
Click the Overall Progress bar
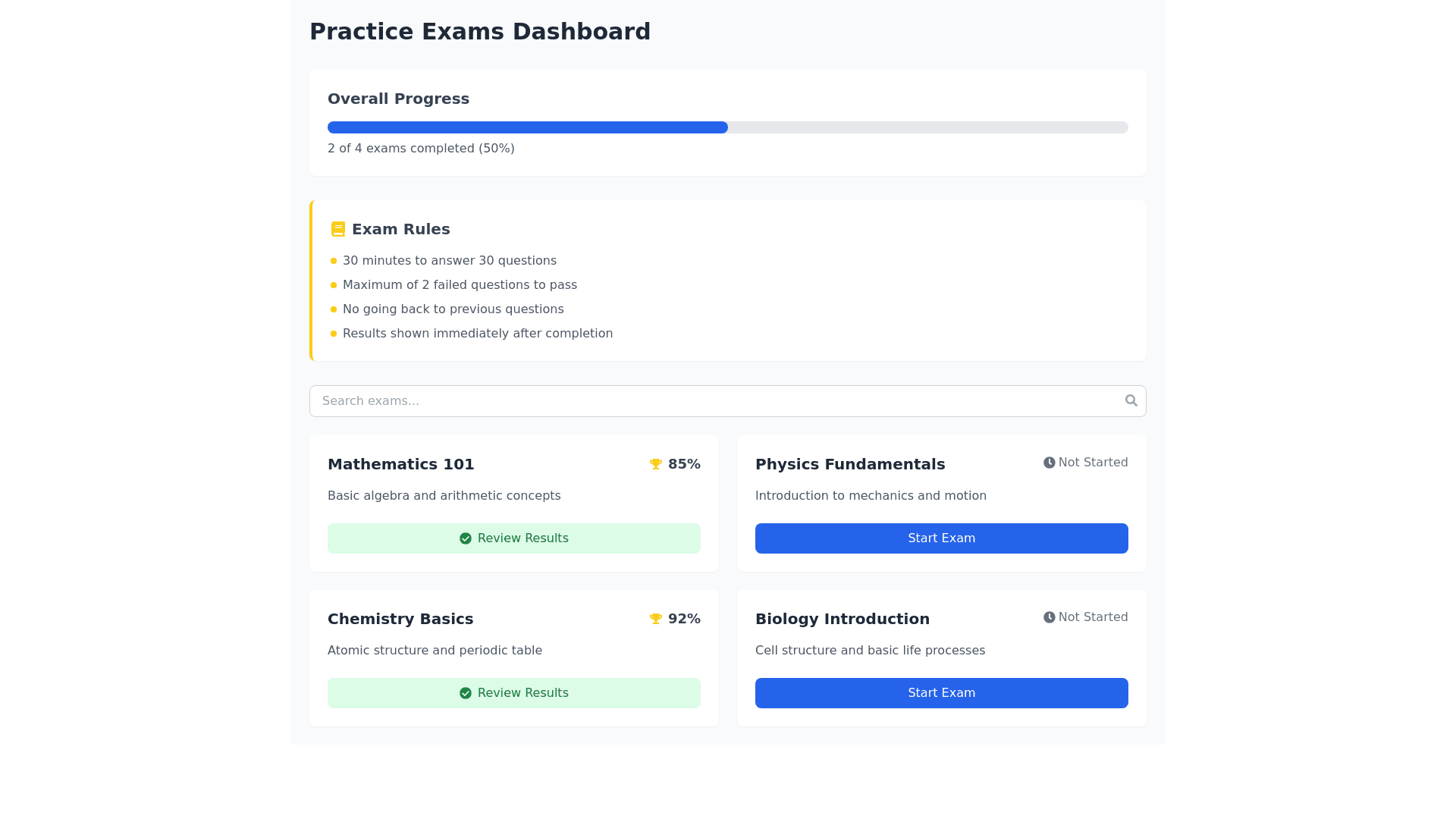pos(727,127)
